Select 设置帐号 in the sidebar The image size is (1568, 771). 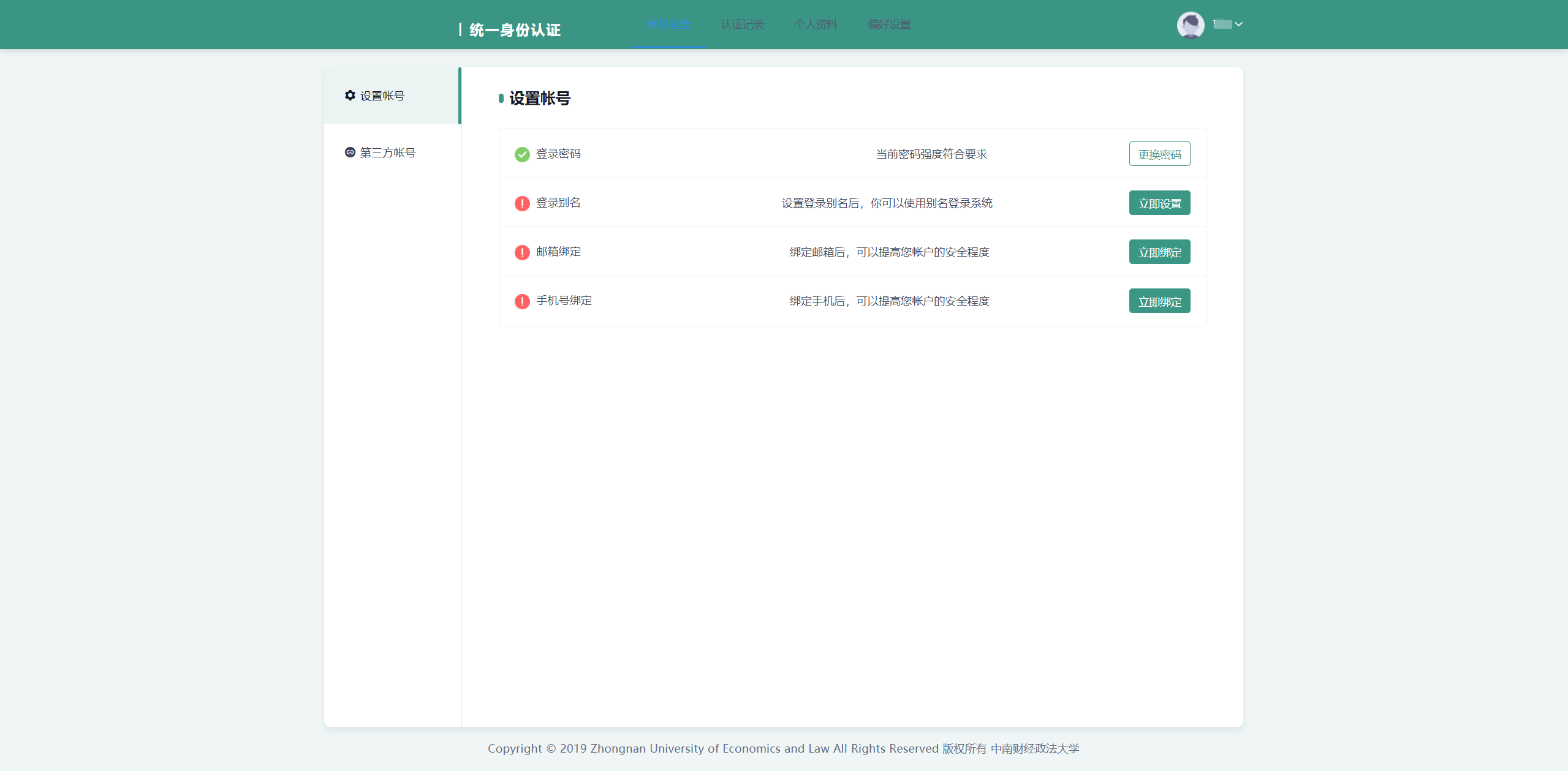[382, 96]
